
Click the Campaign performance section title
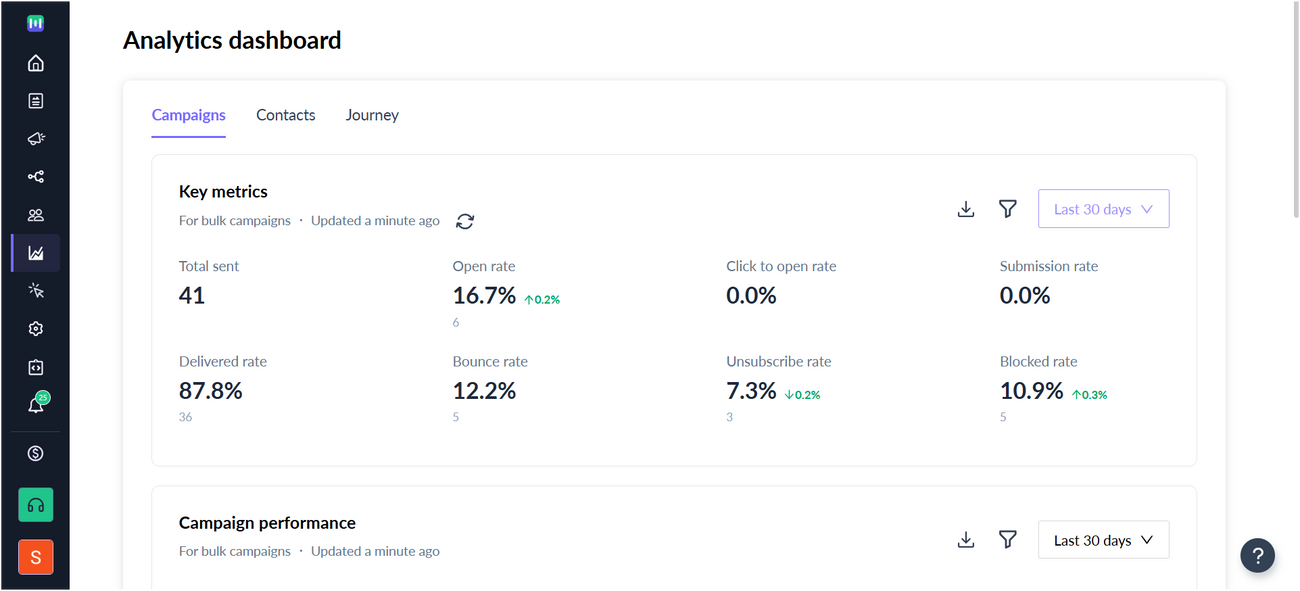(x=267, y=523)
